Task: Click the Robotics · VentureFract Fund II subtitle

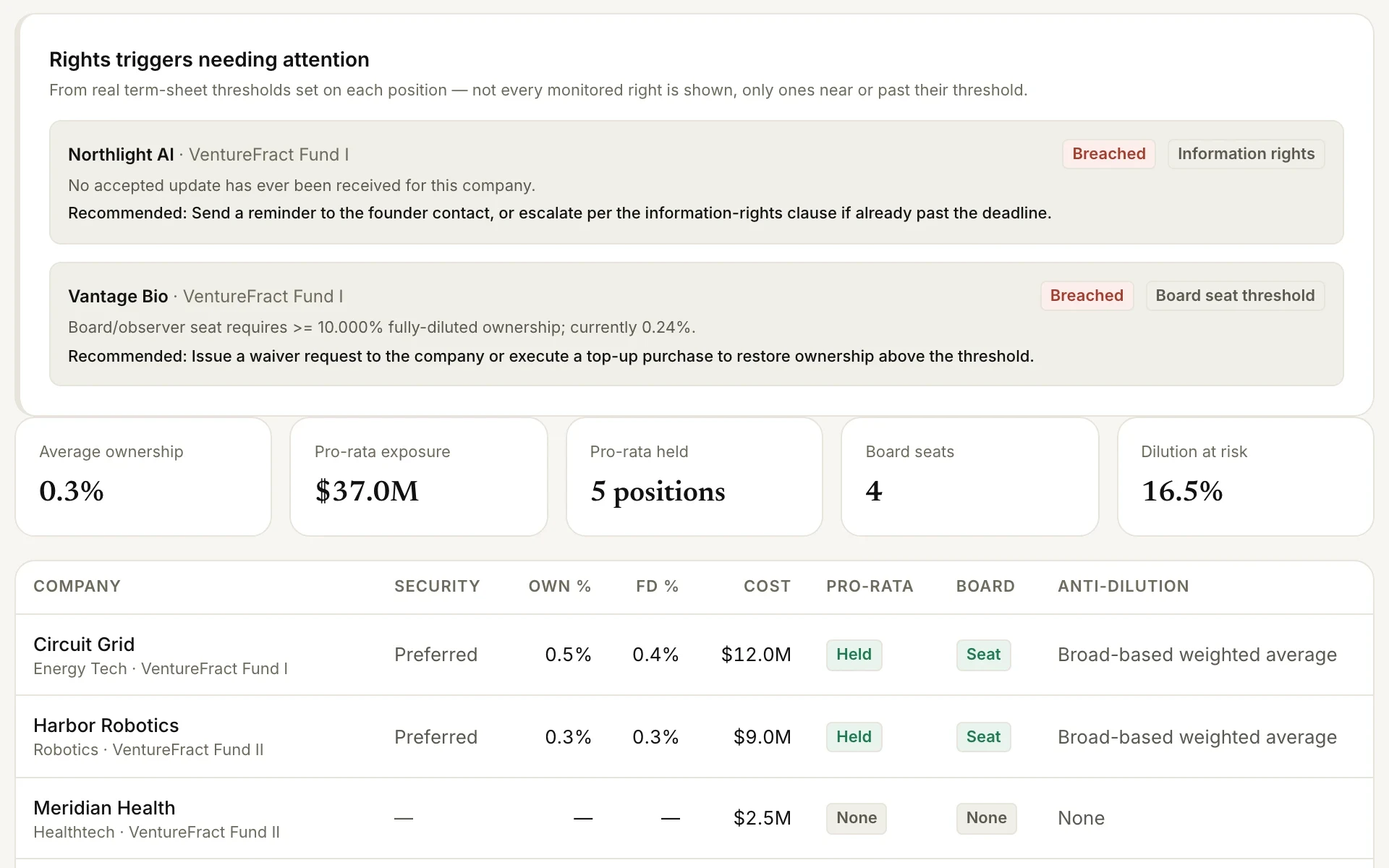Action: coord(148,750)
